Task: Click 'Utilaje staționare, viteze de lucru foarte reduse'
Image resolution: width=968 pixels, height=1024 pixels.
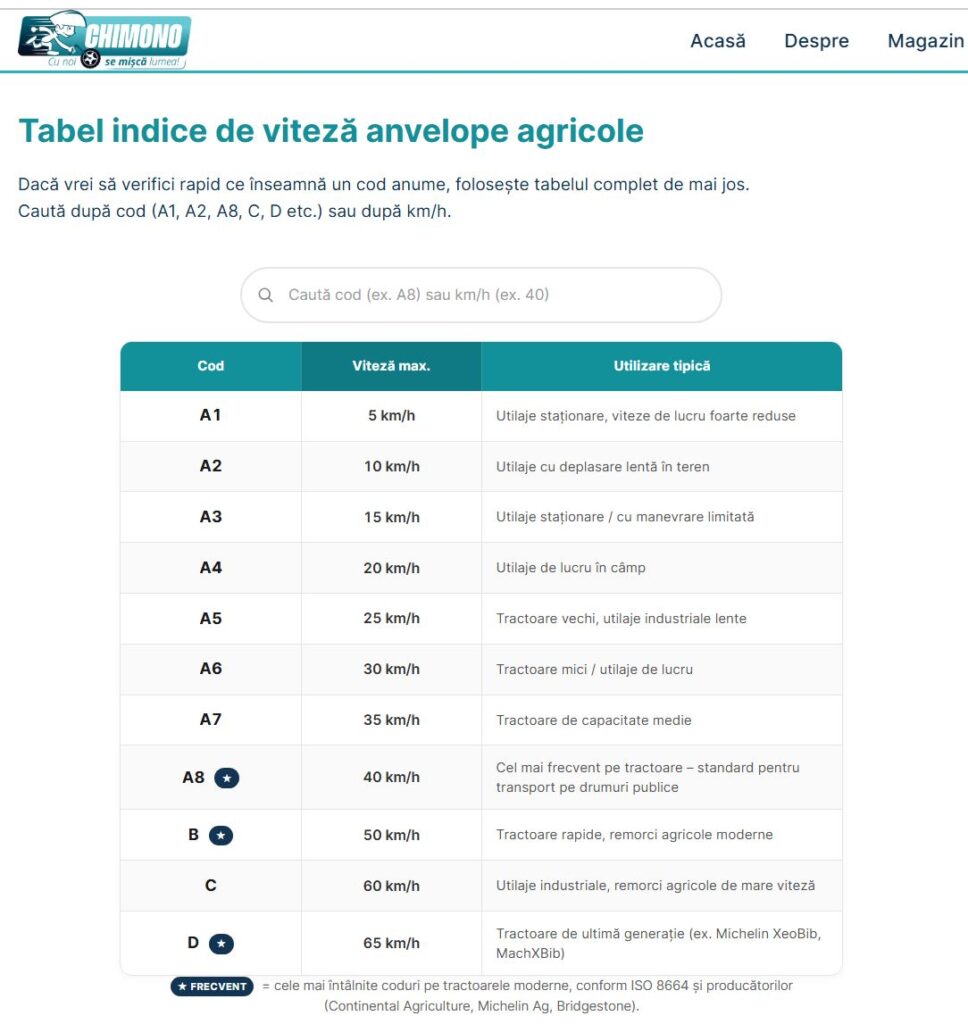Action: tap(645, 416)
